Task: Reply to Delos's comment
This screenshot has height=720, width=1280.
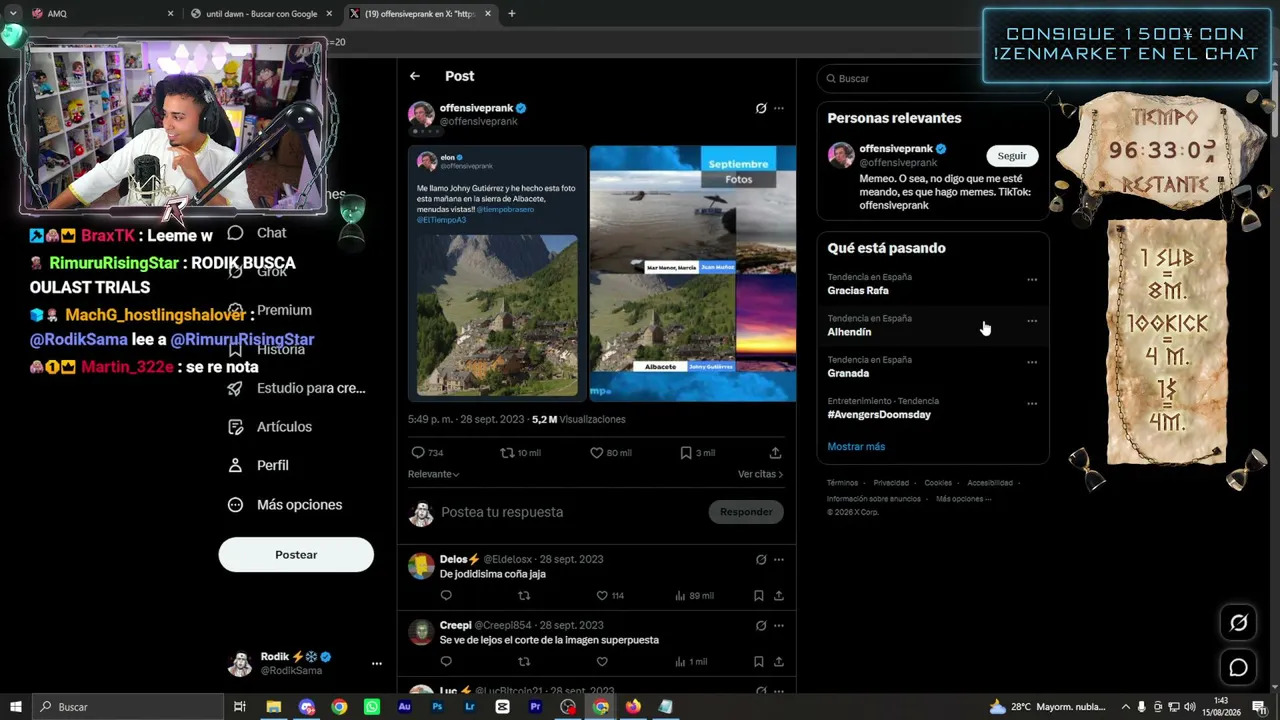Action: point(446,596)
